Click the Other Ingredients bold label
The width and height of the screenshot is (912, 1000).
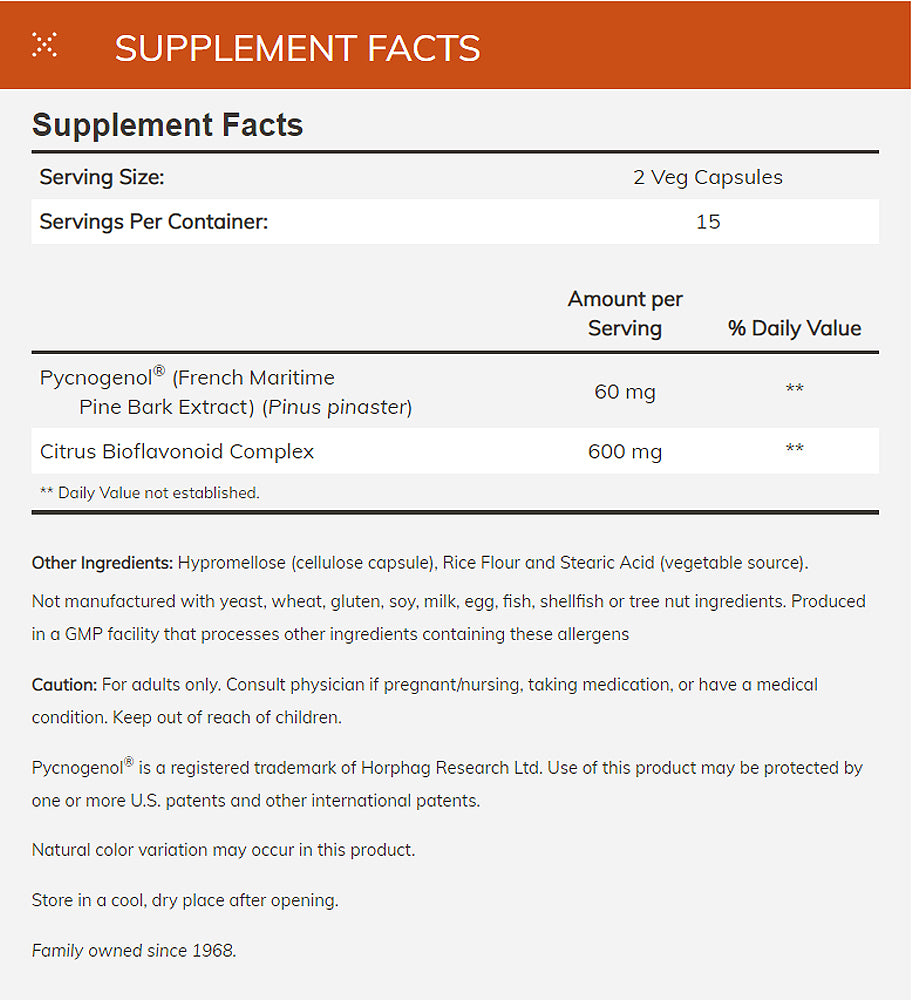[x=103, y=563]
